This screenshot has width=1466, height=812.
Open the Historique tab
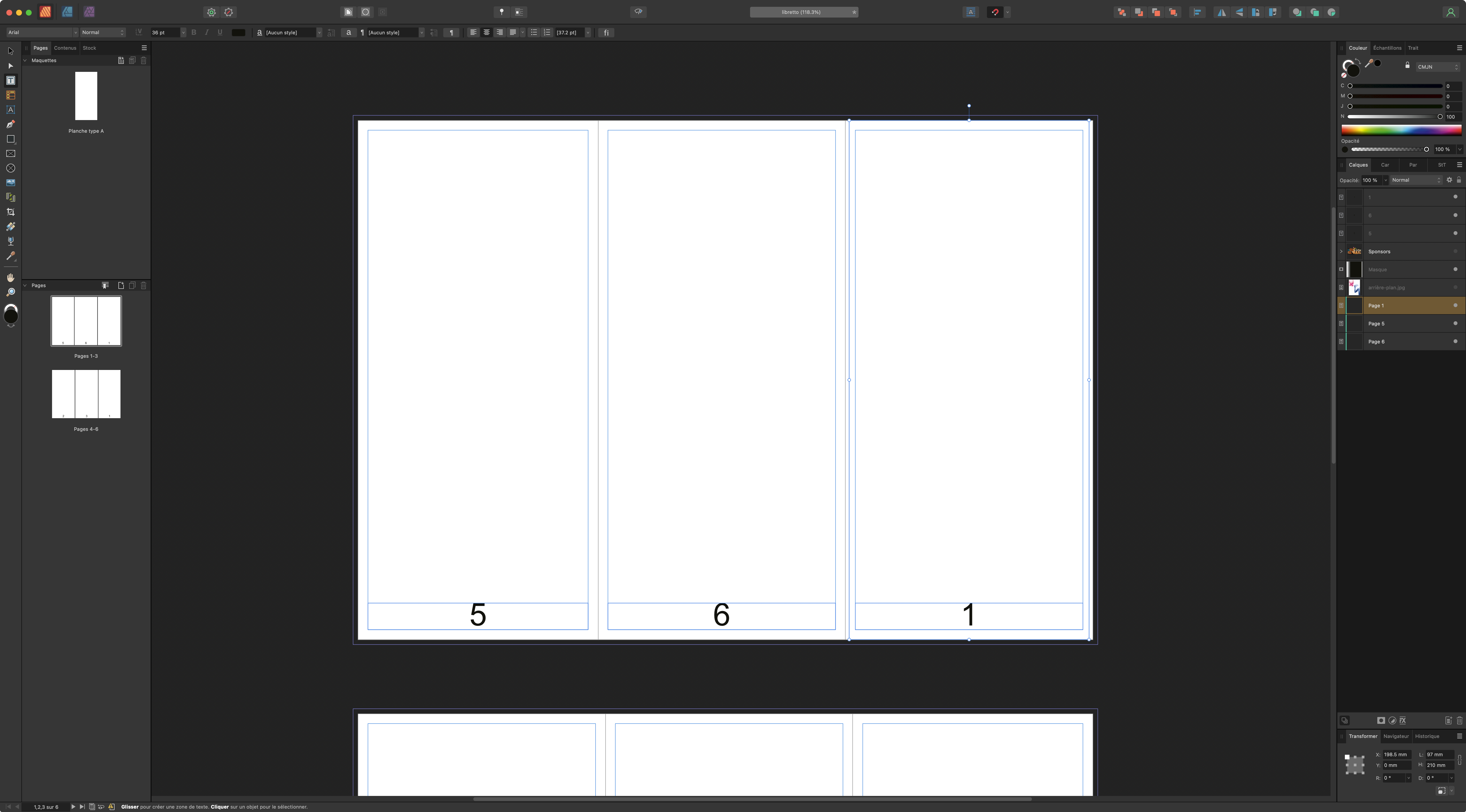(x=1427, y=736)
